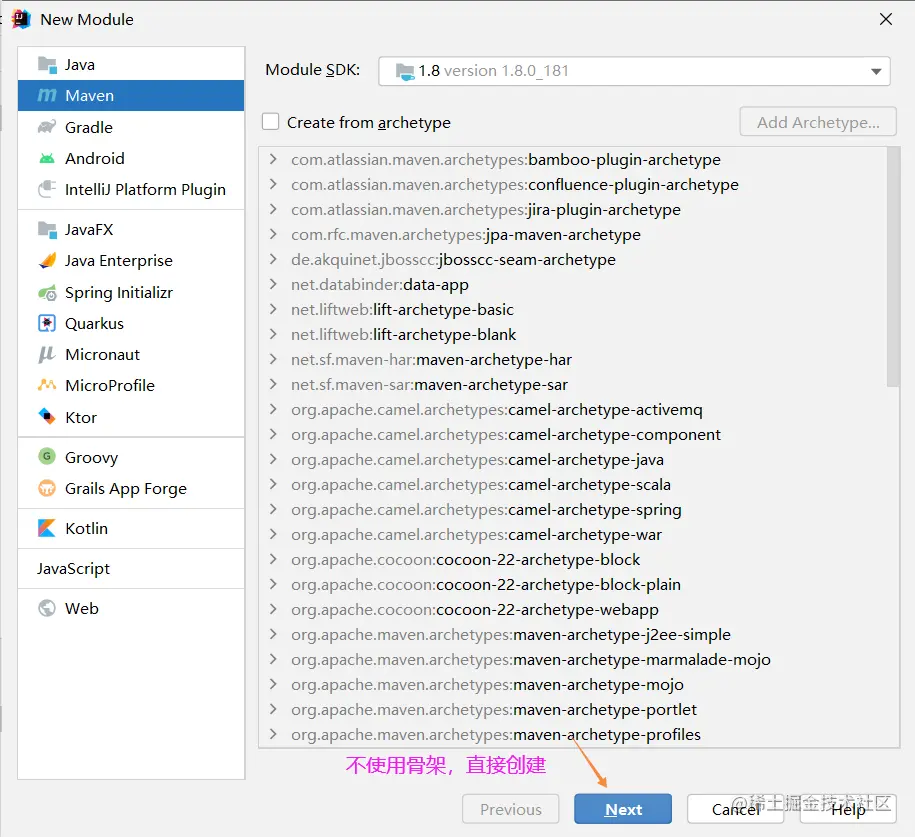Select maven-archetype-har row
Image resolution: width=915 pixels, height=837 pixels.
[572, 360]
